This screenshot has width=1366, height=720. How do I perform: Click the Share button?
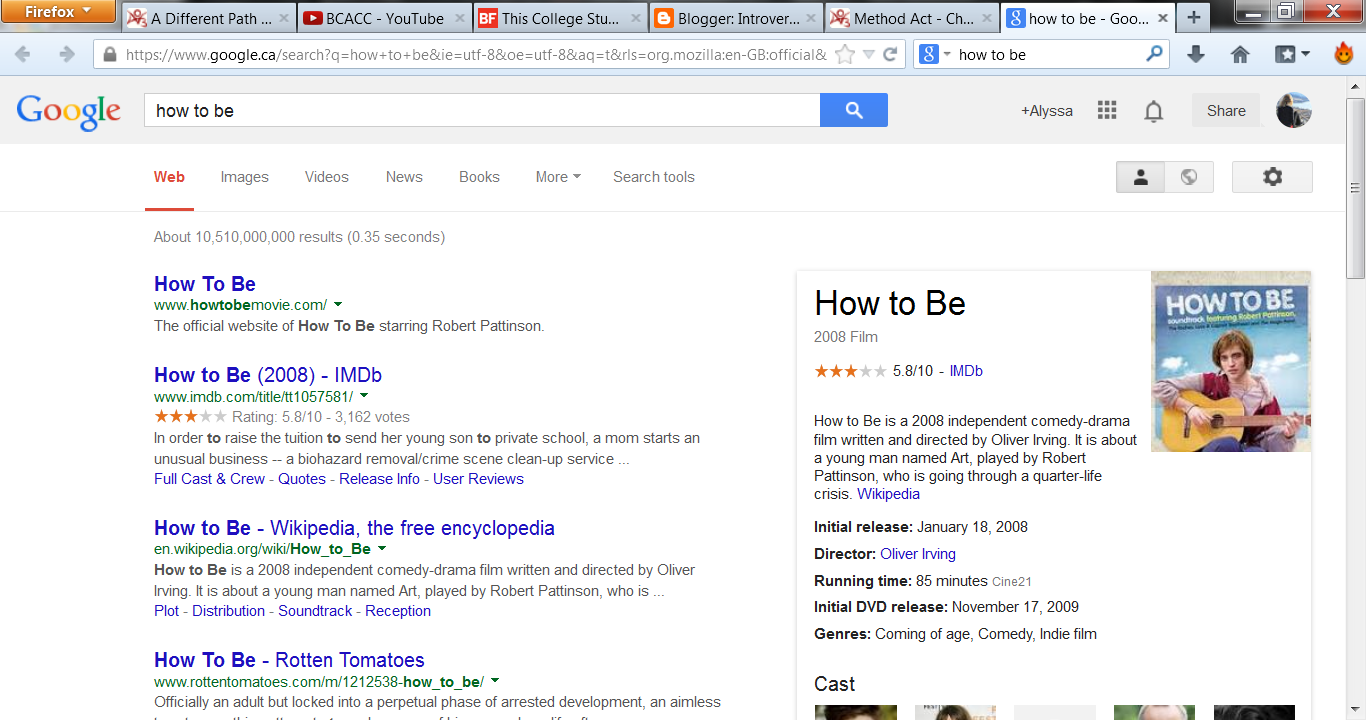click(x=1226, y=111)
